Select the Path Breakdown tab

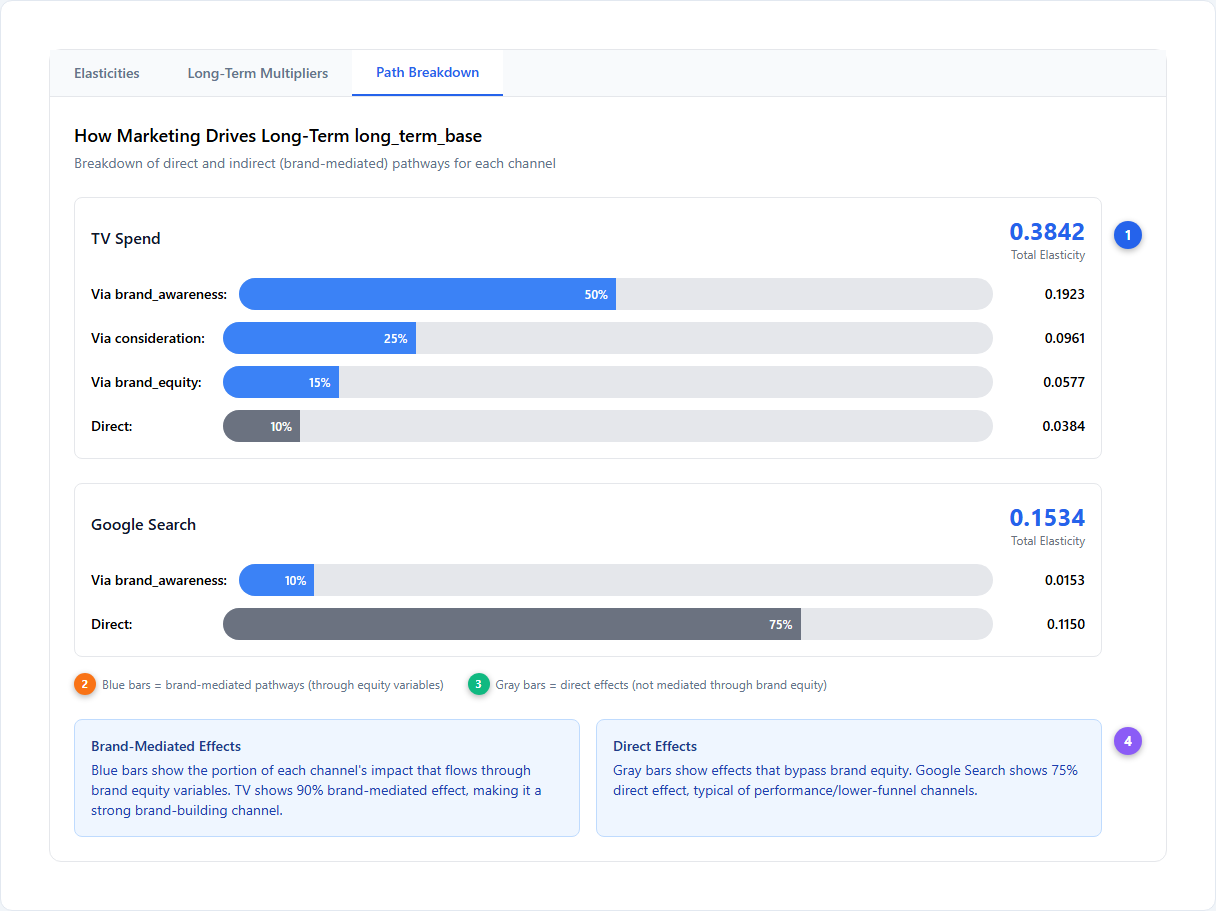pyautogui.click(x=427, y=73)
